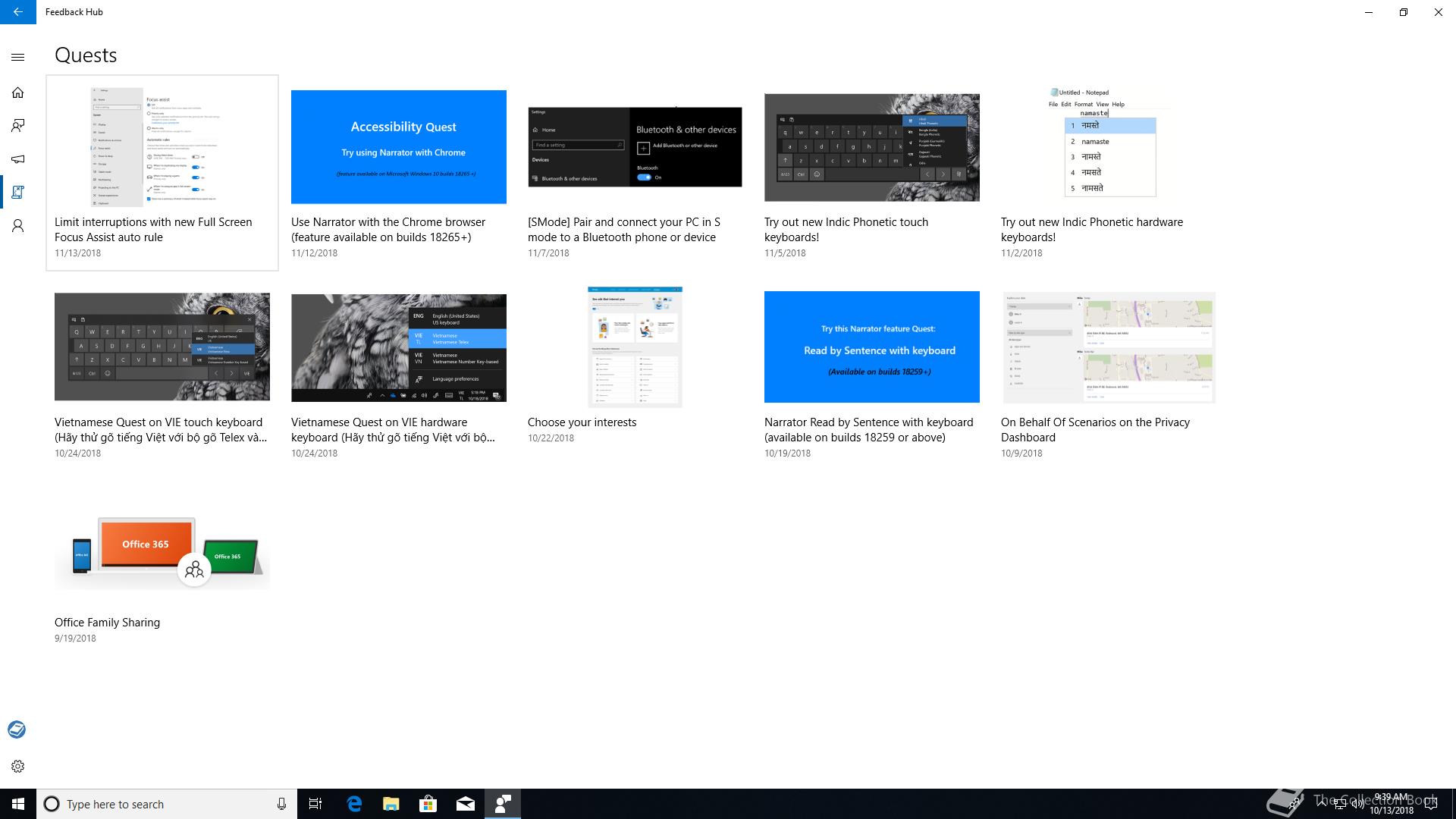This screenshot has width=1456, height=819.
Task: Open 'Office Family Sharing' quest title
Action: tap(107, 623)
